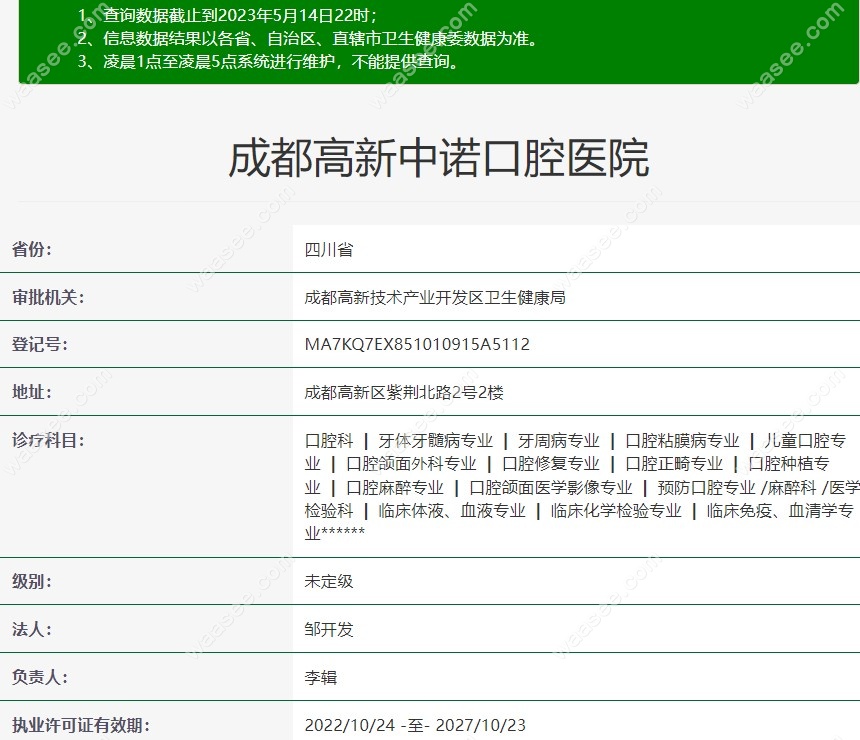Select the level value 未定级

point(329,581)
